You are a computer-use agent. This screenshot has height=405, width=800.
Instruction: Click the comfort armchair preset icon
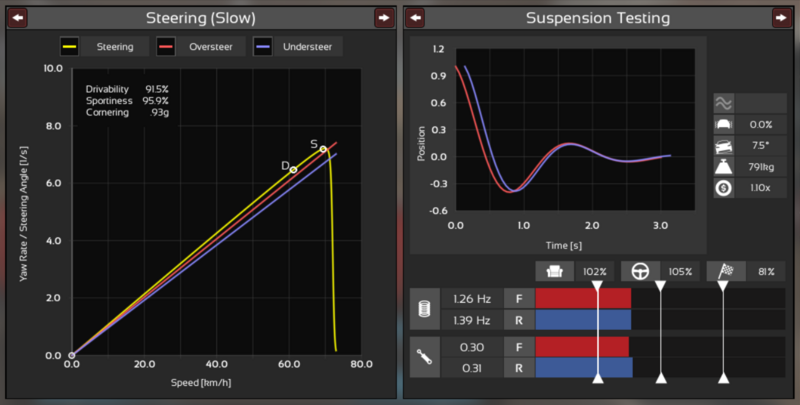coord(554,271)
